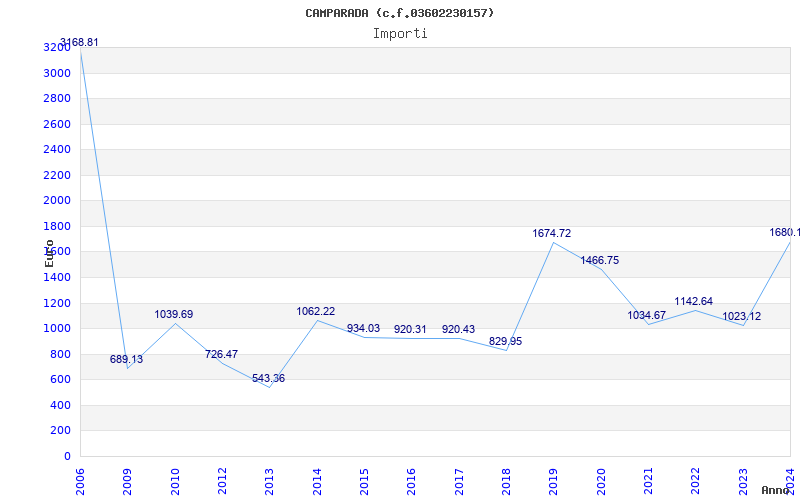
Task: Select the 1142.64 data label
Action: (x=693, y=301)
